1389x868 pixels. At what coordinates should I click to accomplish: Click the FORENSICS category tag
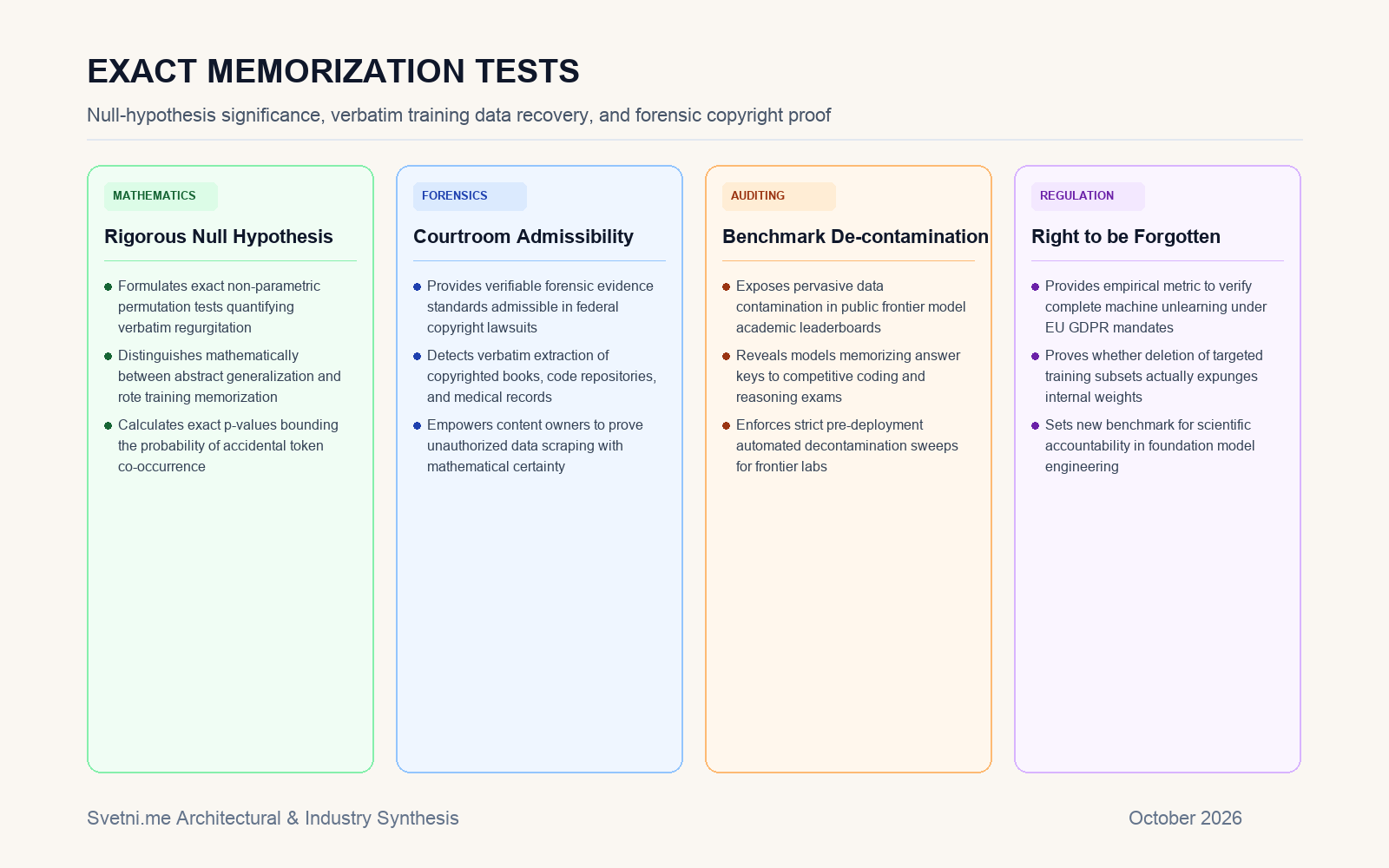[470, 196]
